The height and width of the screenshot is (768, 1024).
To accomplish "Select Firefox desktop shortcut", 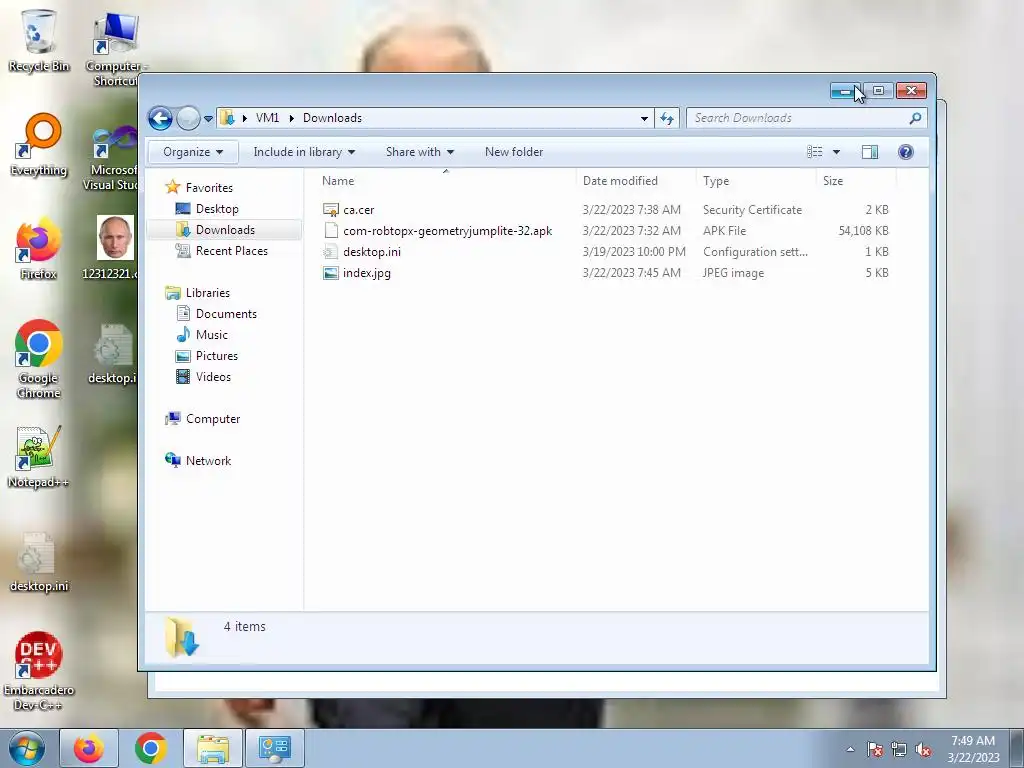I will pyautogui.click(x=39, y=248).
